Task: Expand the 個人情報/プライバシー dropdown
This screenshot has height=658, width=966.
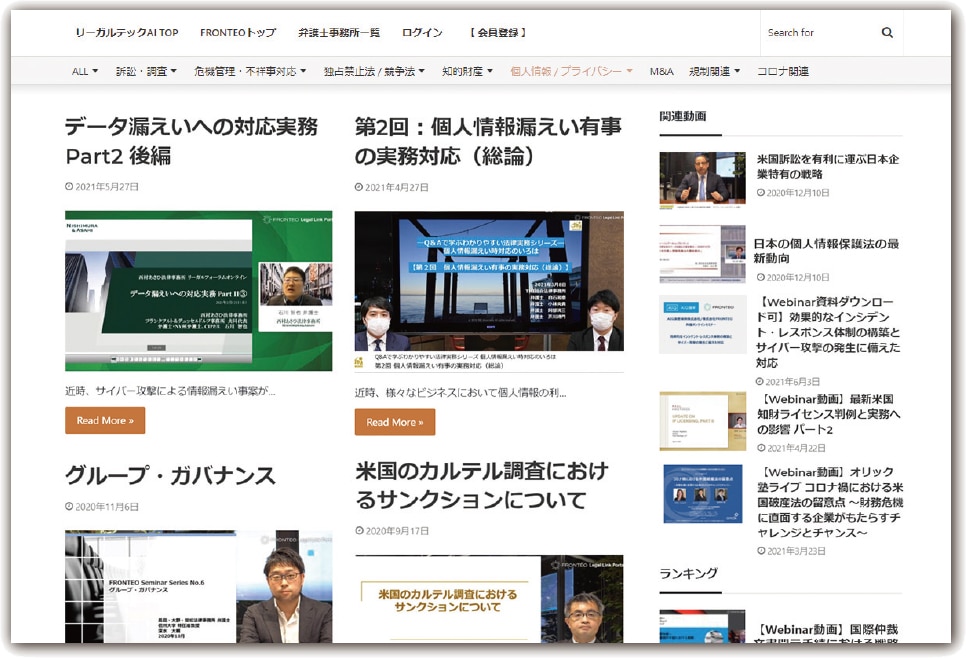Action: pyautogui.click(x=571, y=71)
